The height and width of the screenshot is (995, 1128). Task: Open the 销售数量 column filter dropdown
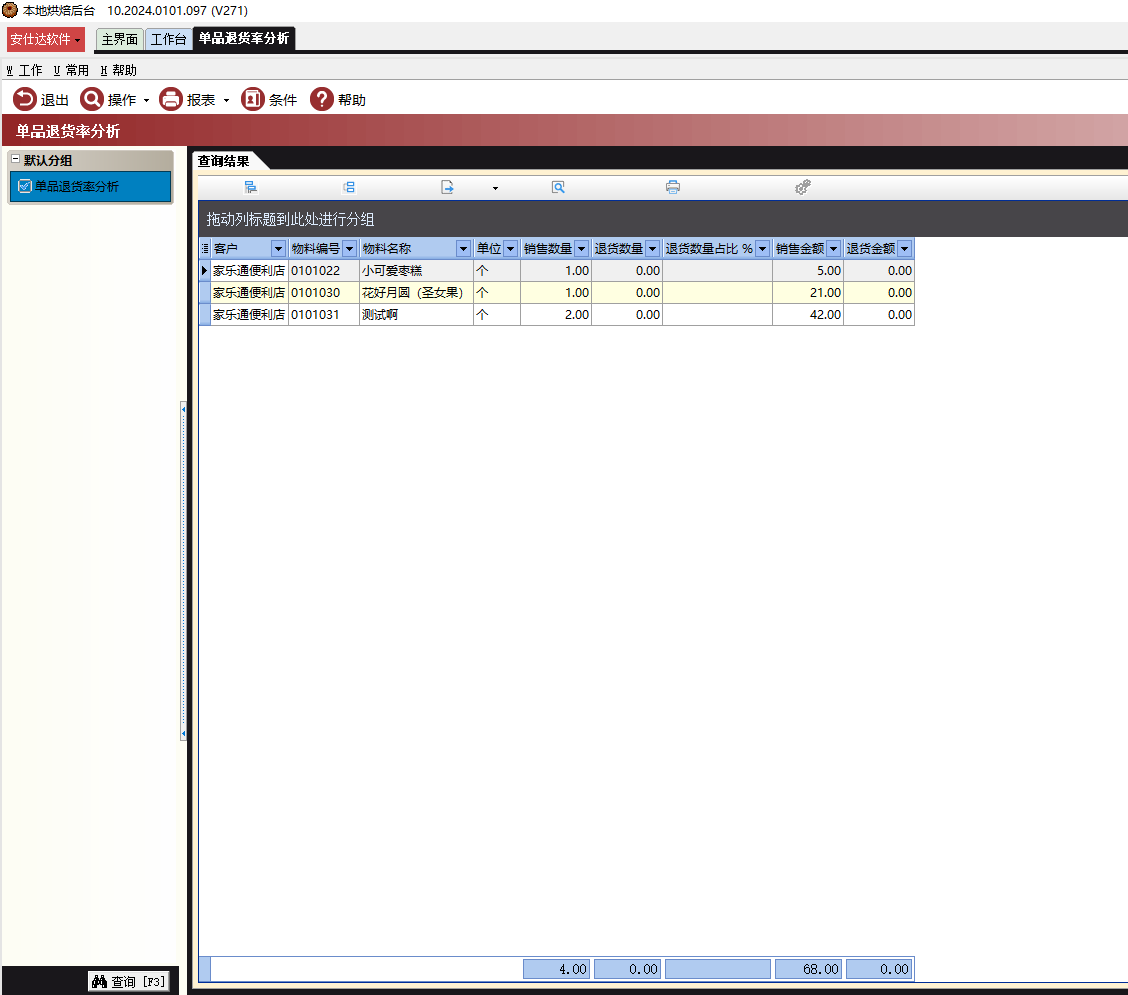[x=582, y=249]
